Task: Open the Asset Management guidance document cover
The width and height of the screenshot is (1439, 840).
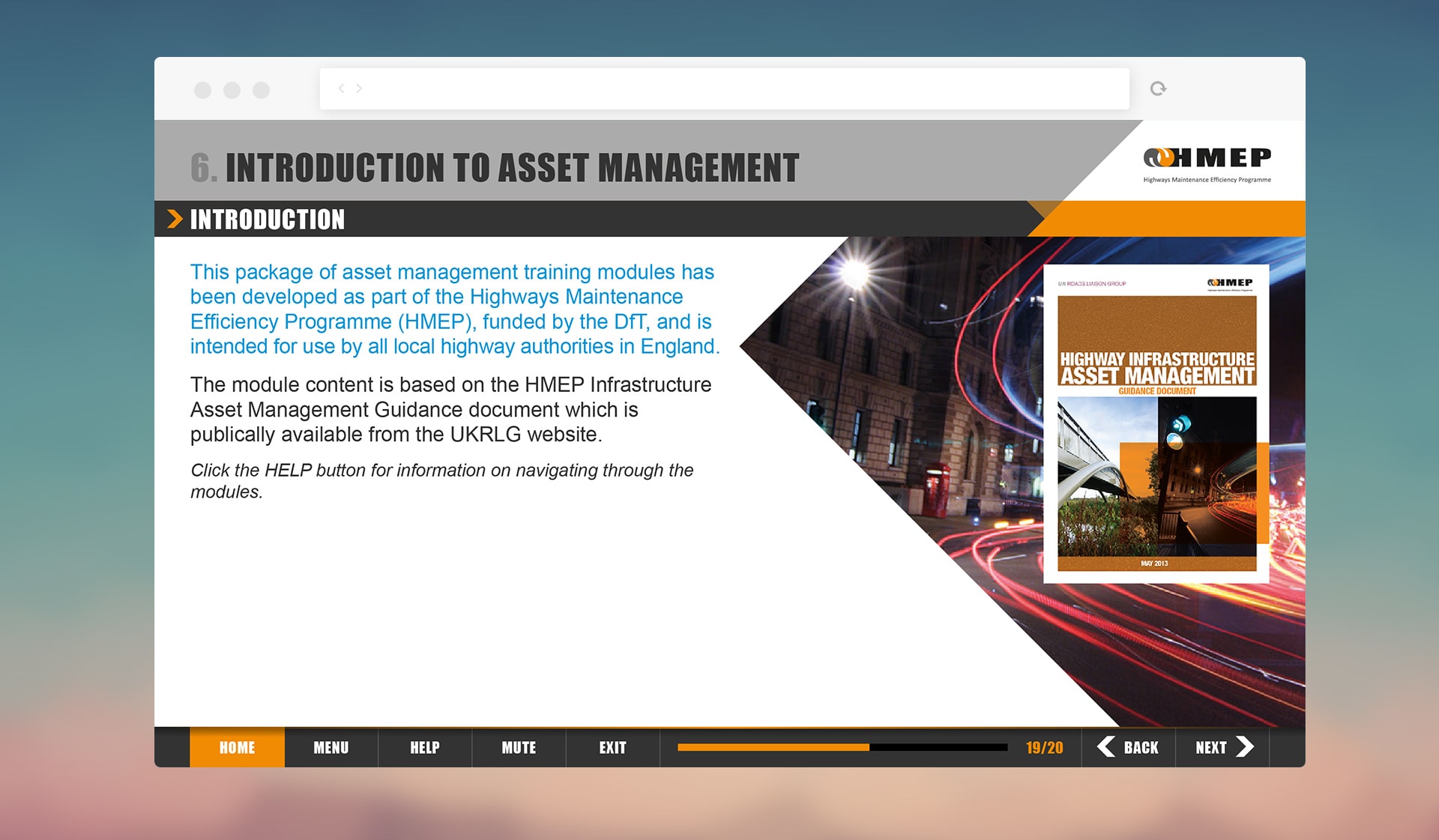Action: point(1156,423)
